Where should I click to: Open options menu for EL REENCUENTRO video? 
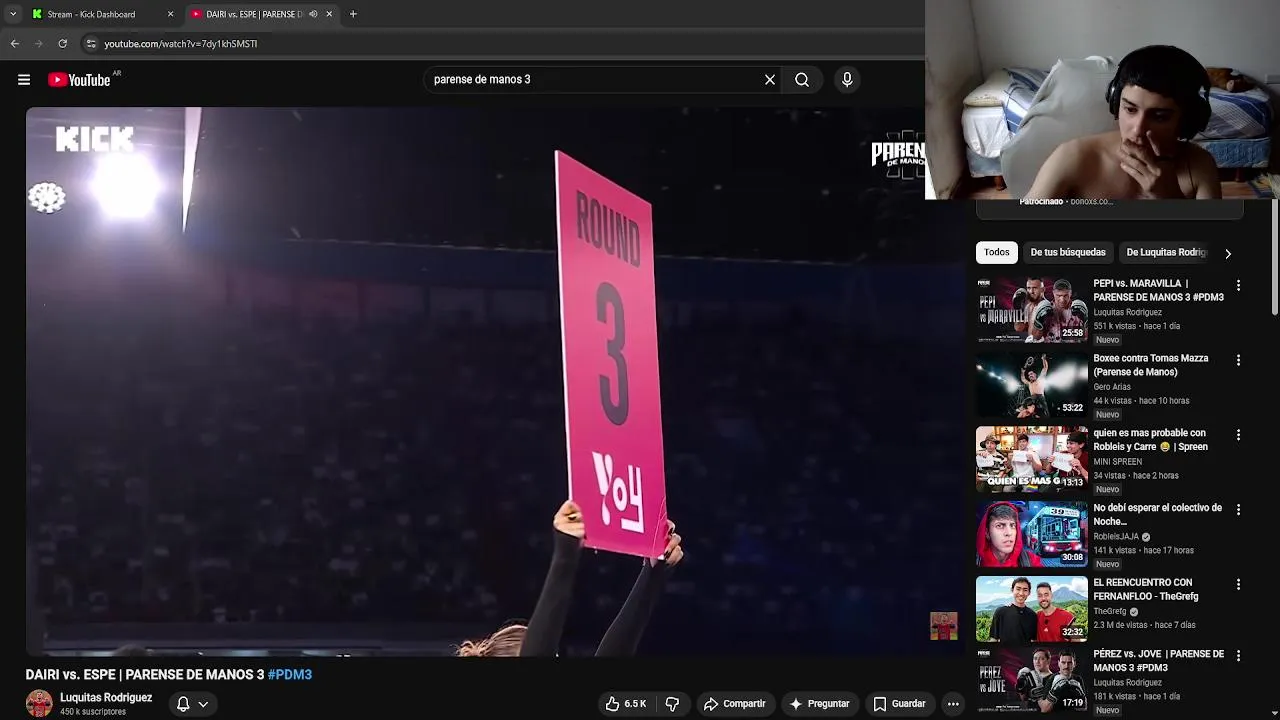(1238, 584)
